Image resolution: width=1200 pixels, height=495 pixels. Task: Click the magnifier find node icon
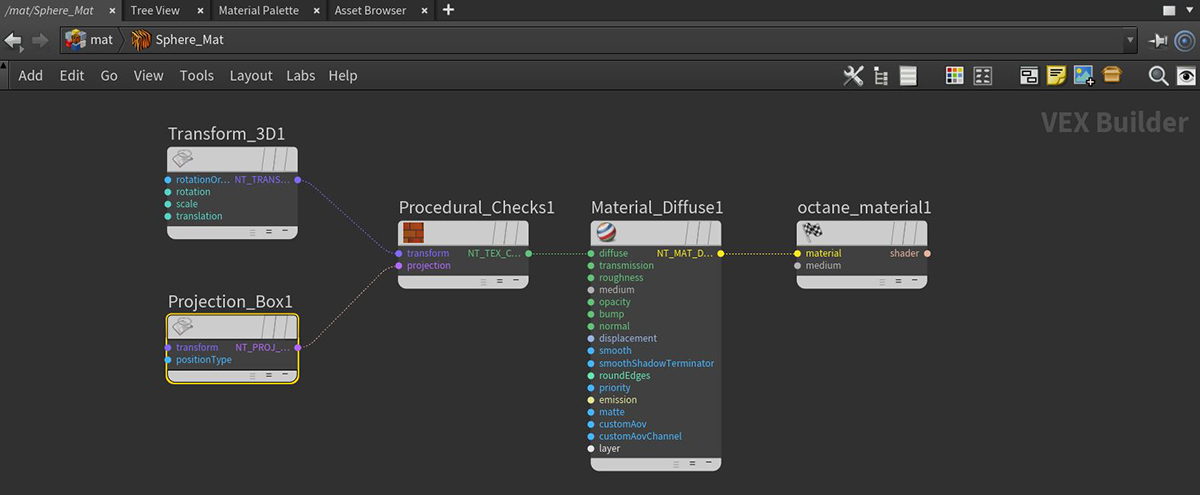1158,76
